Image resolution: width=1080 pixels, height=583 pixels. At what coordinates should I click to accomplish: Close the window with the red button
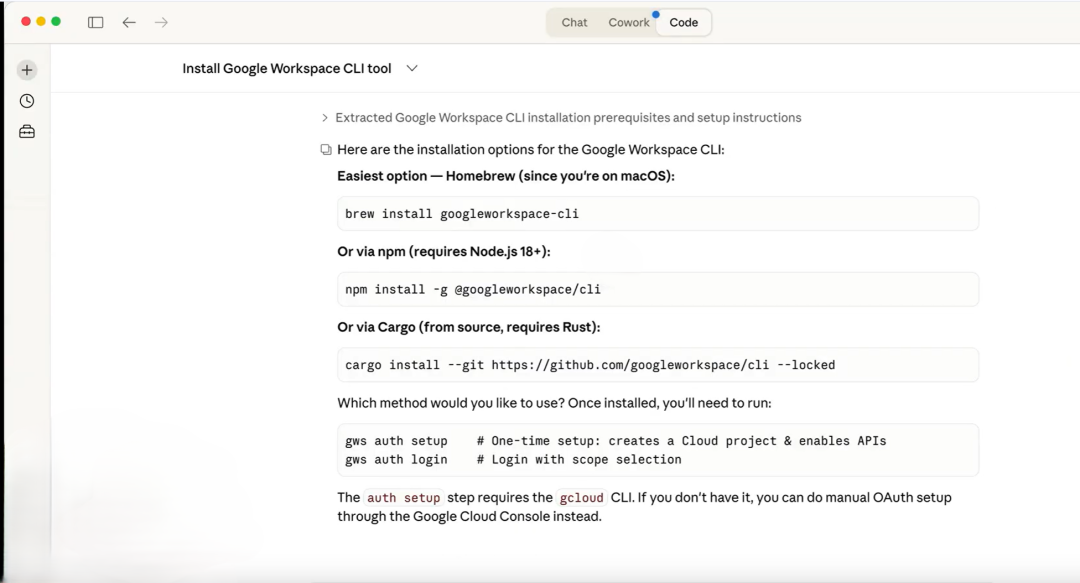point(26,21)
